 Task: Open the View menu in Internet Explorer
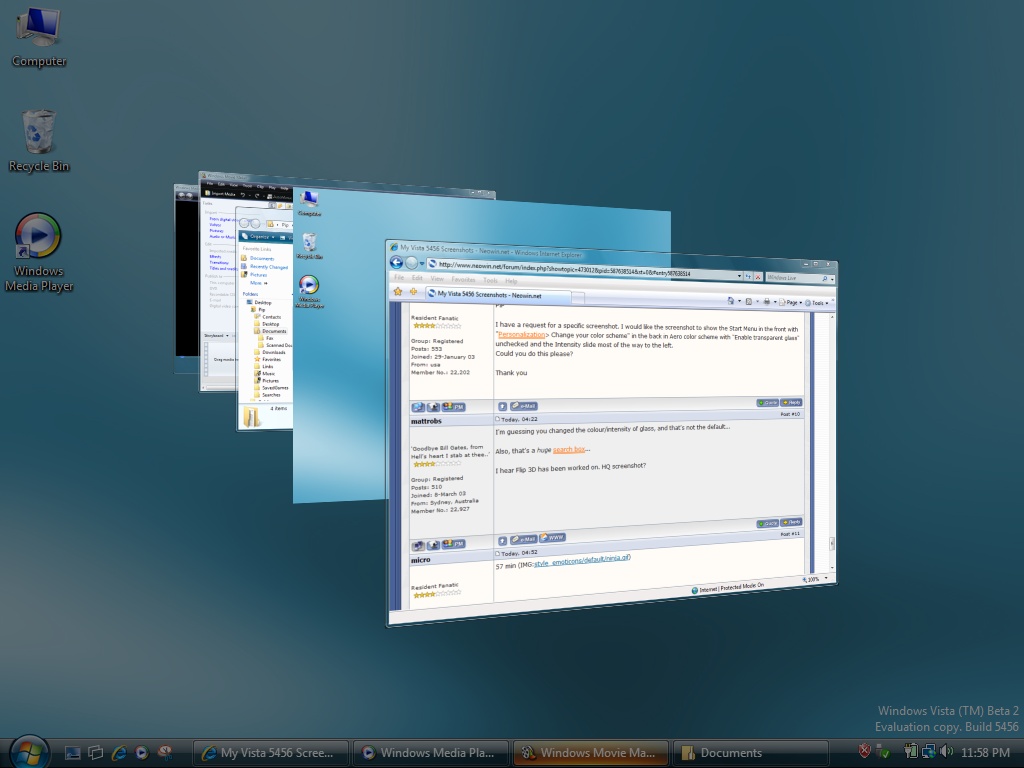click(x=437, y=278)
